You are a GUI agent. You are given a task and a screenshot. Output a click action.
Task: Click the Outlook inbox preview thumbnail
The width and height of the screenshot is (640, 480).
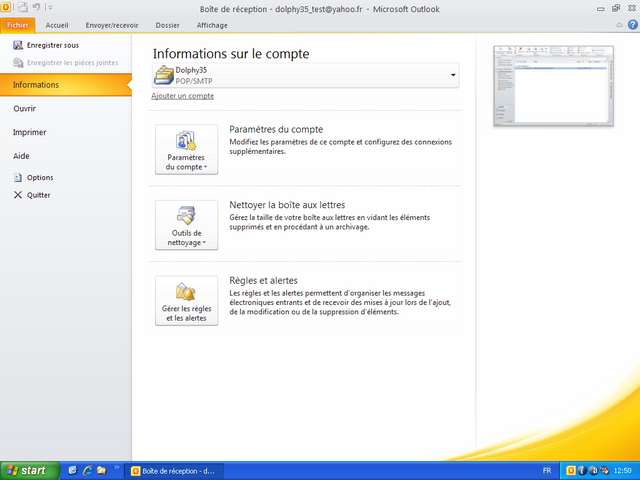point(553,86)
